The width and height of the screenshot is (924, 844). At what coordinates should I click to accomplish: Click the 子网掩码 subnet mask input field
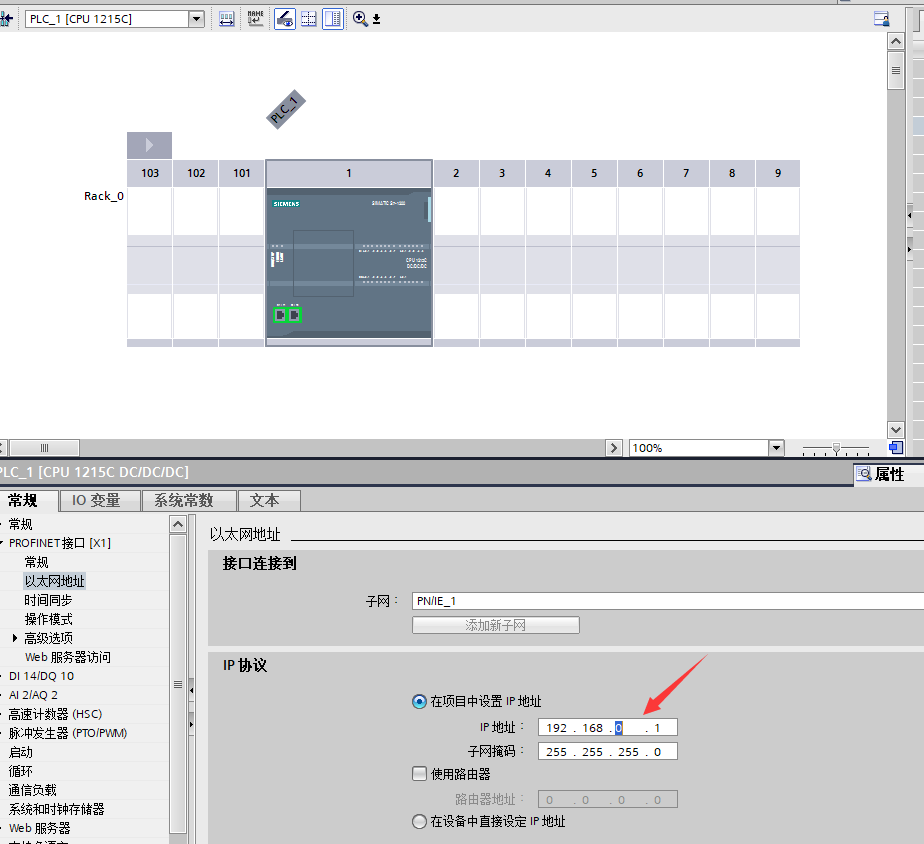pos(607,752)
